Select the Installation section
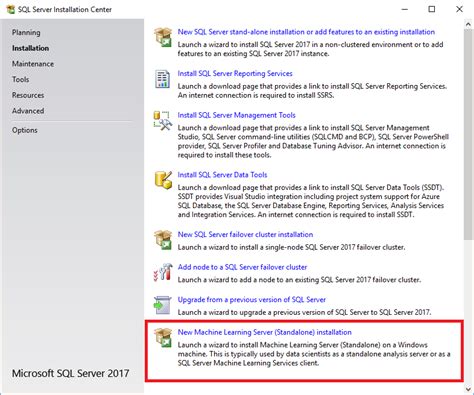 [x=30, y=48]
